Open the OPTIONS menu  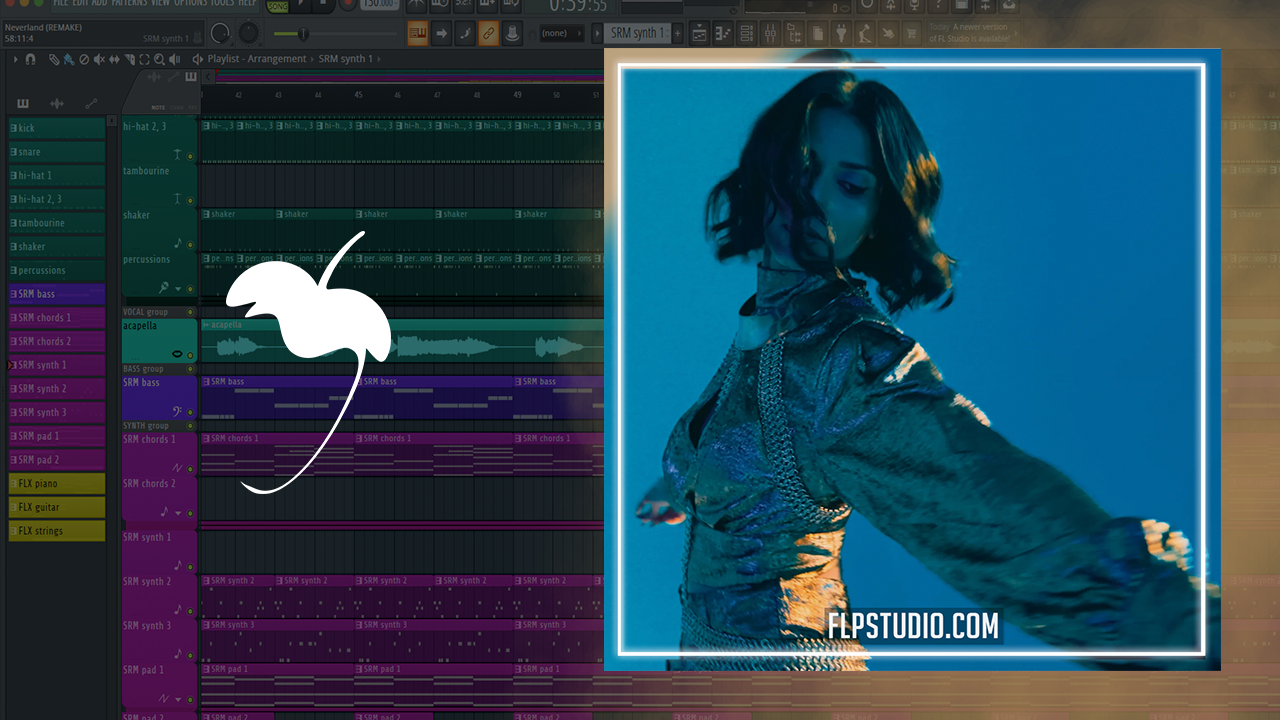point(190,4)
